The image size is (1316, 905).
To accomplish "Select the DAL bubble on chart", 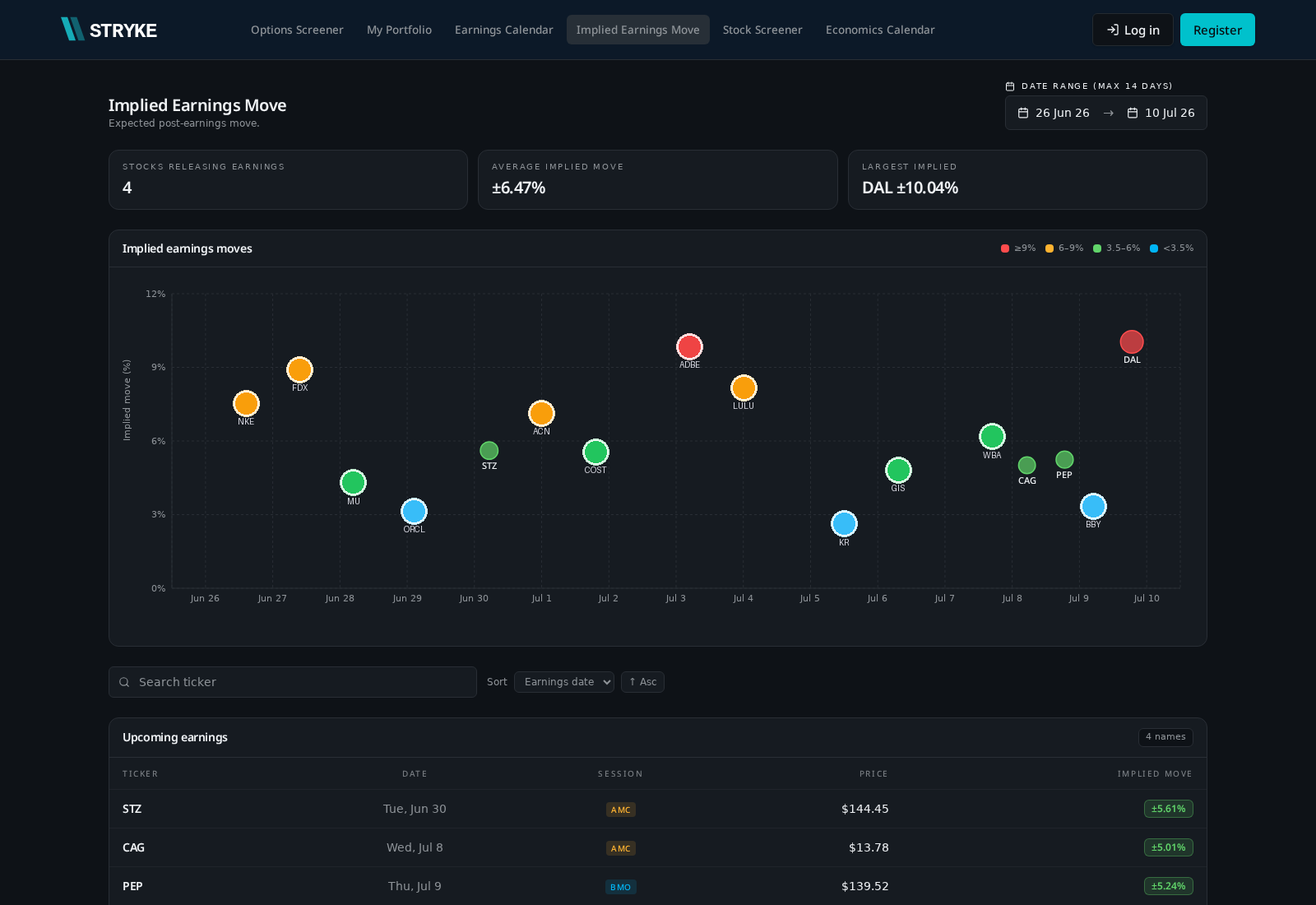I will coord(1132,341).
